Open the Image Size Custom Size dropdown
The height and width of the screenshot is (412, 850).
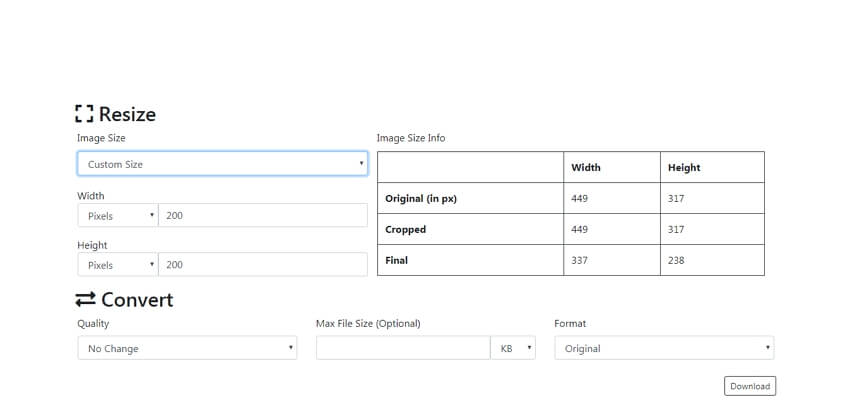click(222, 164)
